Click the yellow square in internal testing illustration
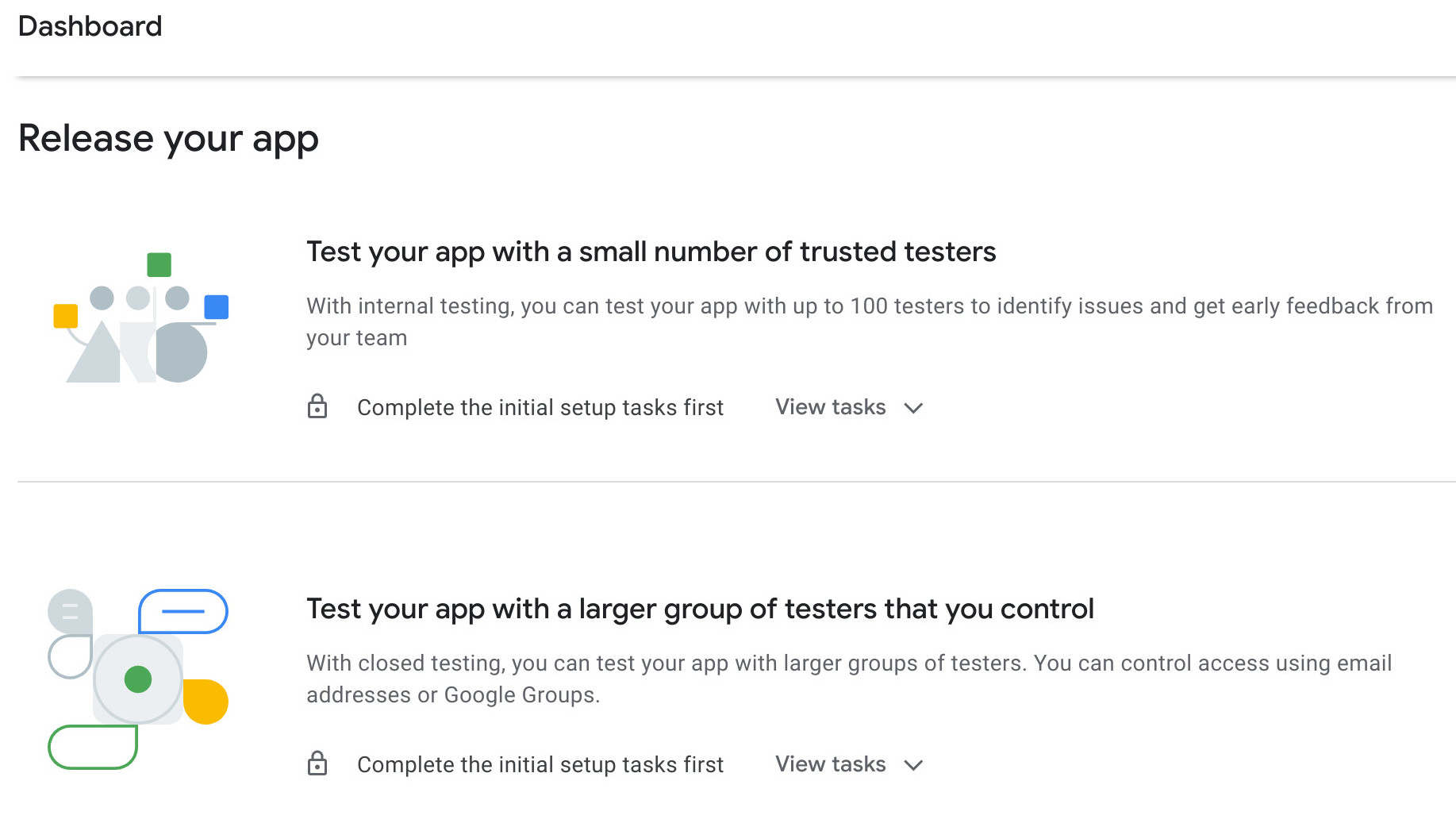The width and height of the screenshot is (1456, 823). click(x=66, y=316)
